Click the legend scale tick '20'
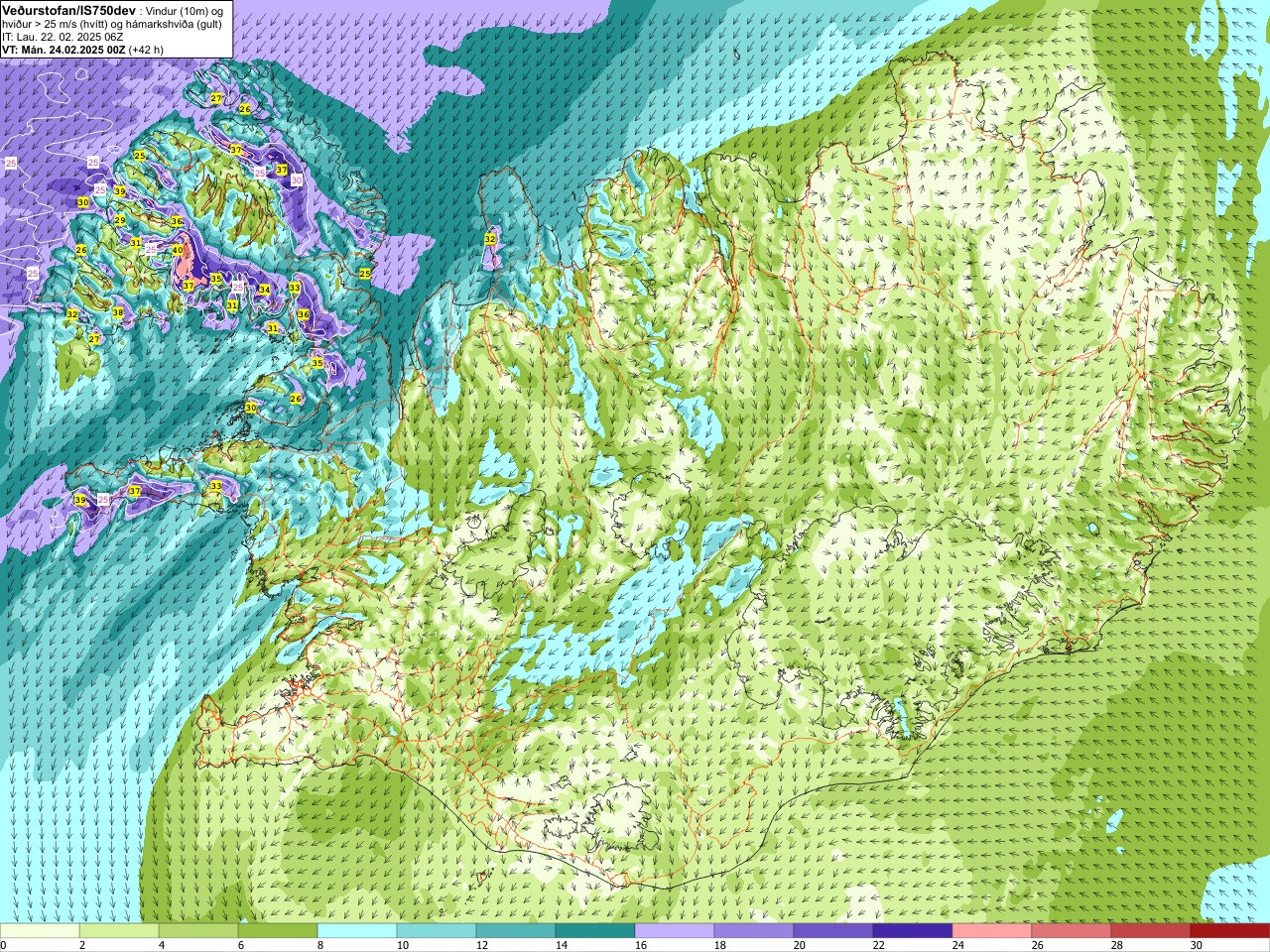Viewport: 1270px width, 952px height. click(800, 945)
